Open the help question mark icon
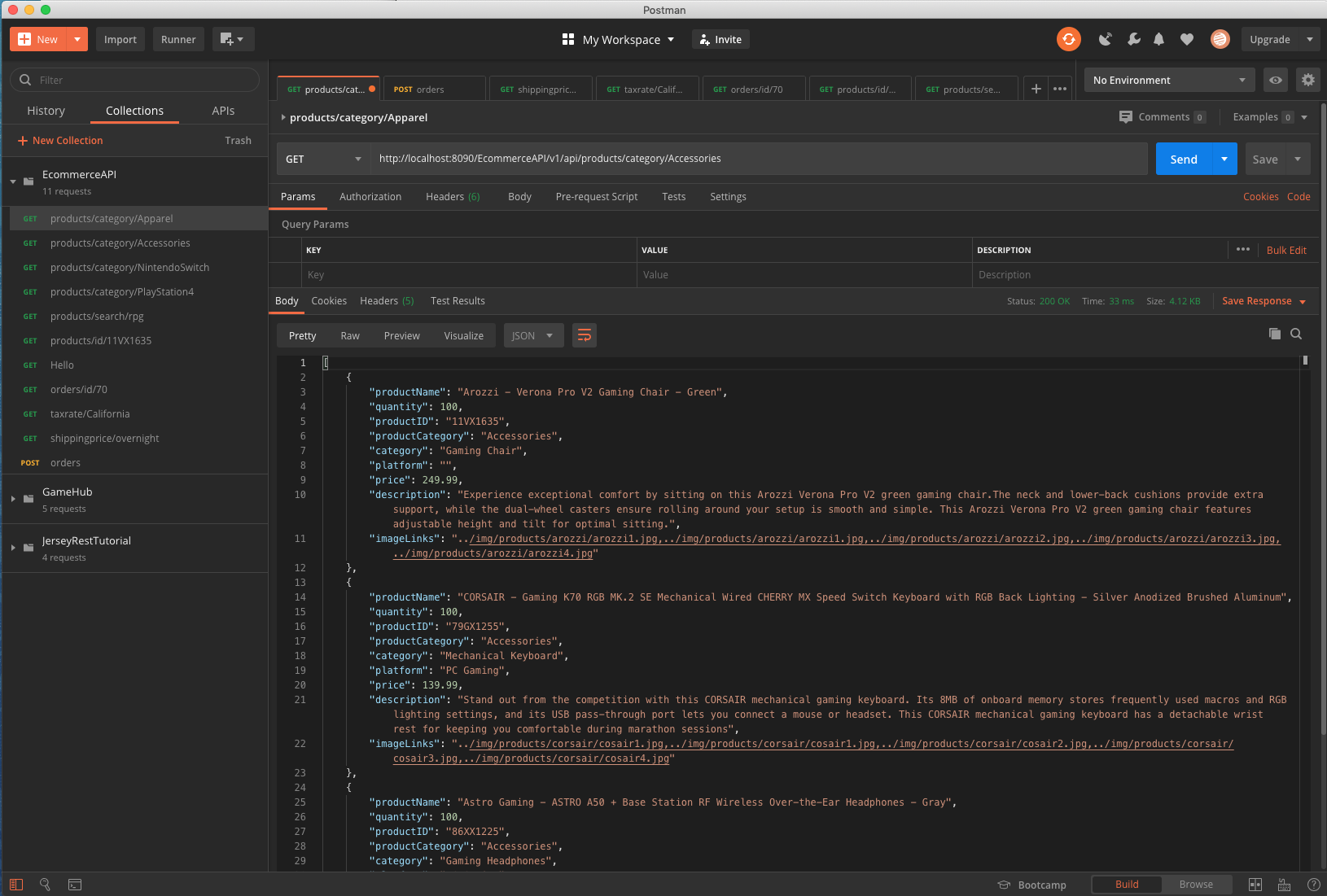Image resolution: width=1327 pixels, height=896 pixels. (x=1313, y=885)
